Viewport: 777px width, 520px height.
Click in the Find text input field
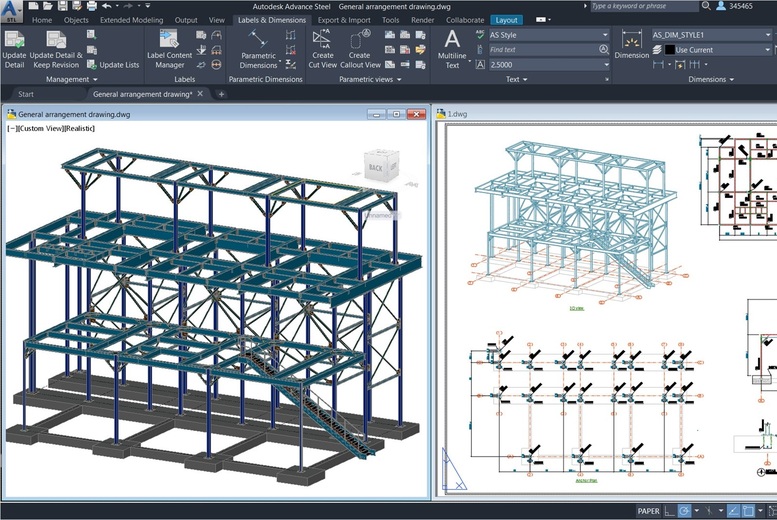[543, 50]
